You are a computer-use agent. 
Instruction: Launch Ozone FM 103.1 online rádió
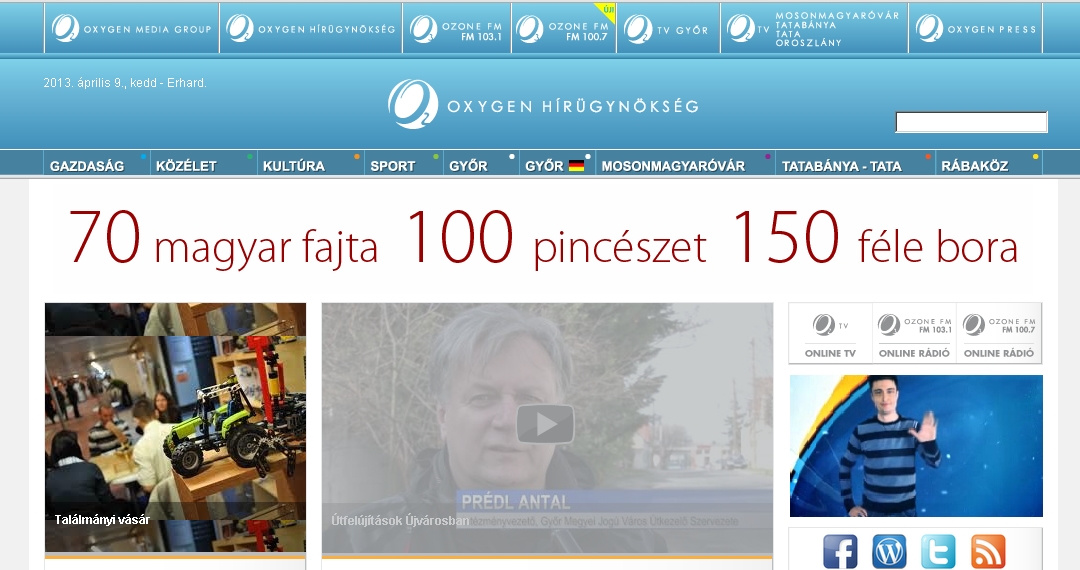coord(914,333)
